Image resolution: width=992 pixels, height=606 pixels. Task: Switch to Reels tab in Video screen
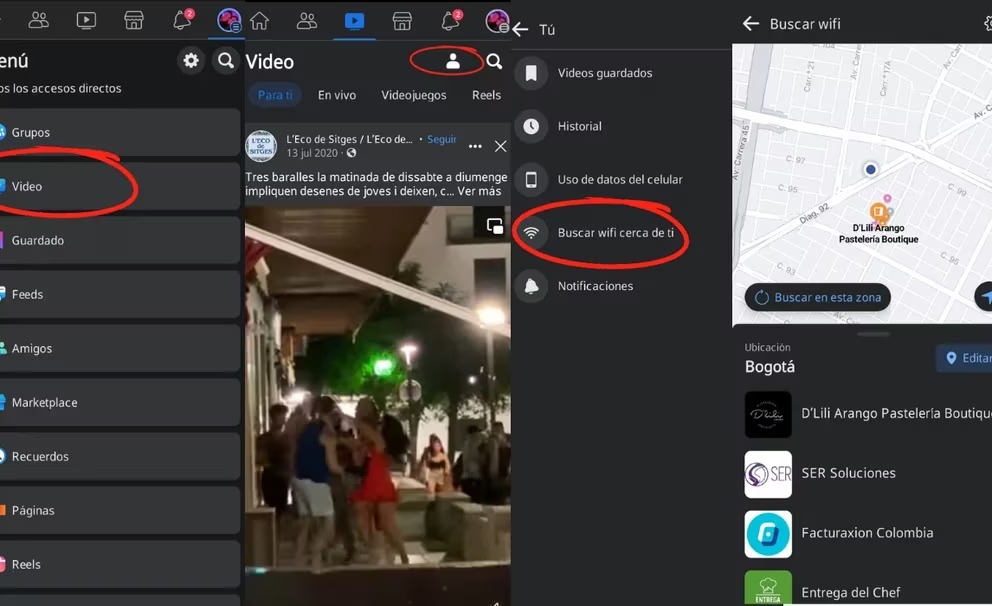click(x=487, y=95)
